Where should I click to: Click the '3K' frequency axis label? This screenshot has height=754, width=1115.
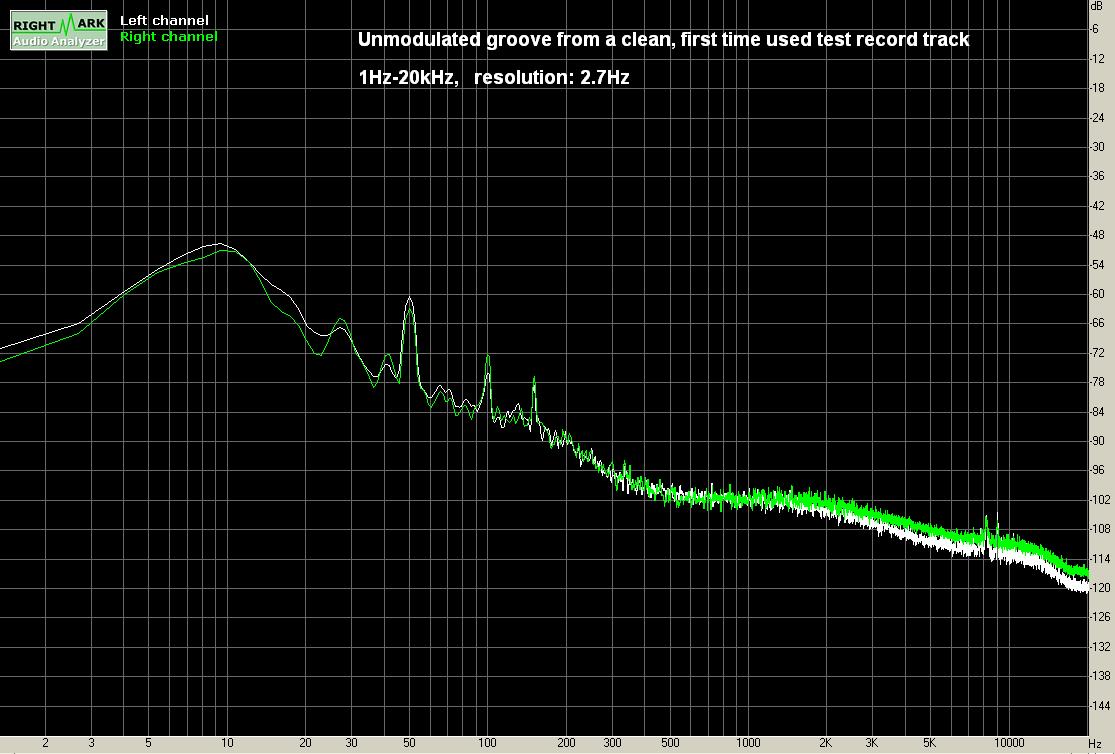pyautogui.click(x=872, y=743)
